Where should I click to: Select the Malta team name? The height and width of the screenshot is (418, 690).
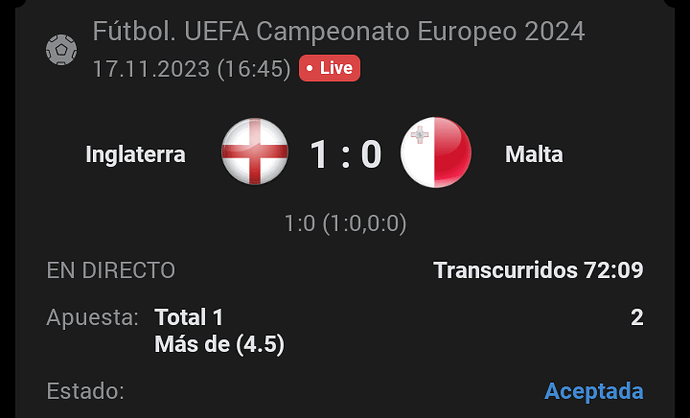534,154
